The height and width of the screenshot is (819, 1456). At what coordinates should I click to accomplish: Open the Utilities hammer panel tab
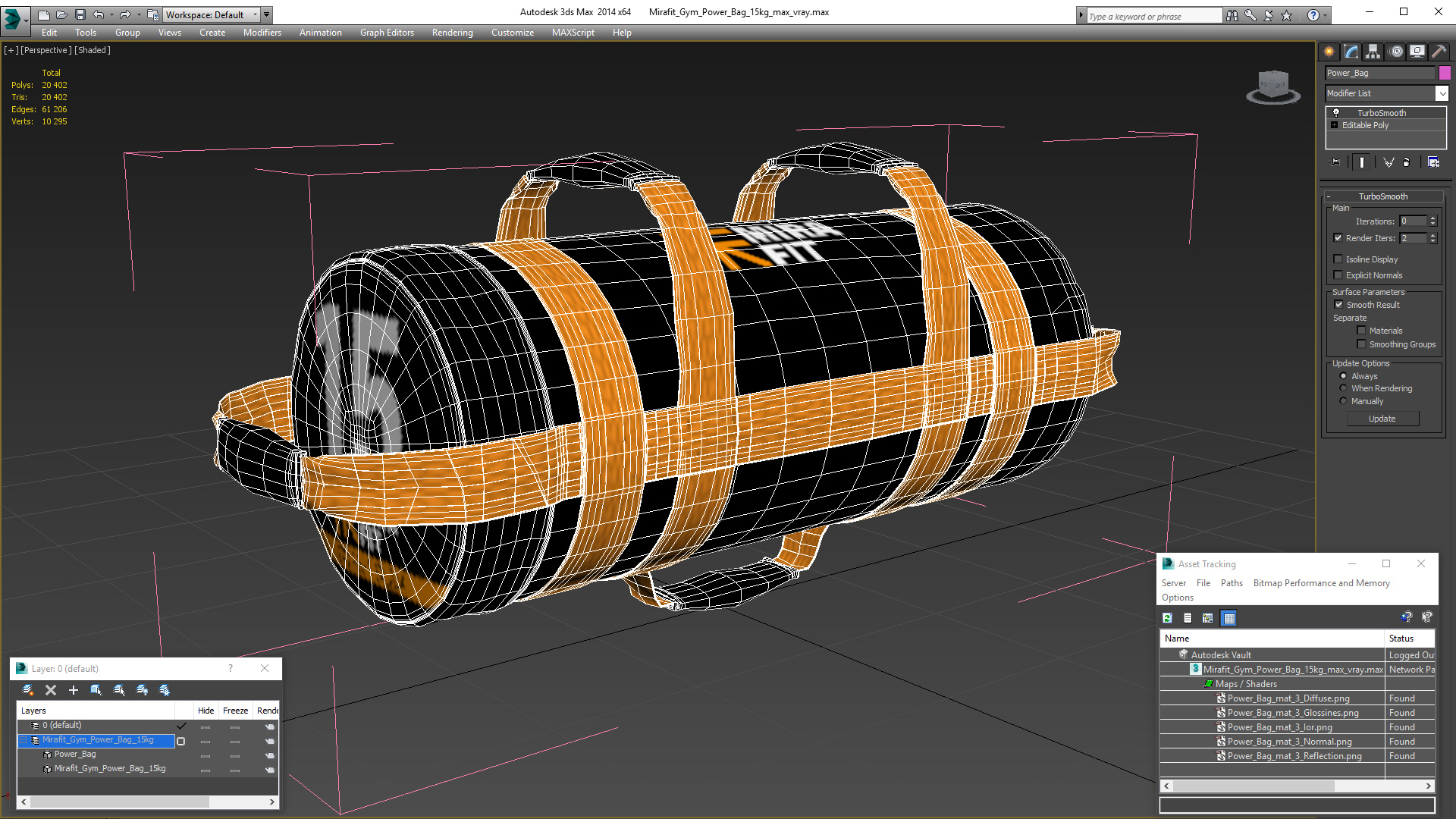pos(1439,52)
